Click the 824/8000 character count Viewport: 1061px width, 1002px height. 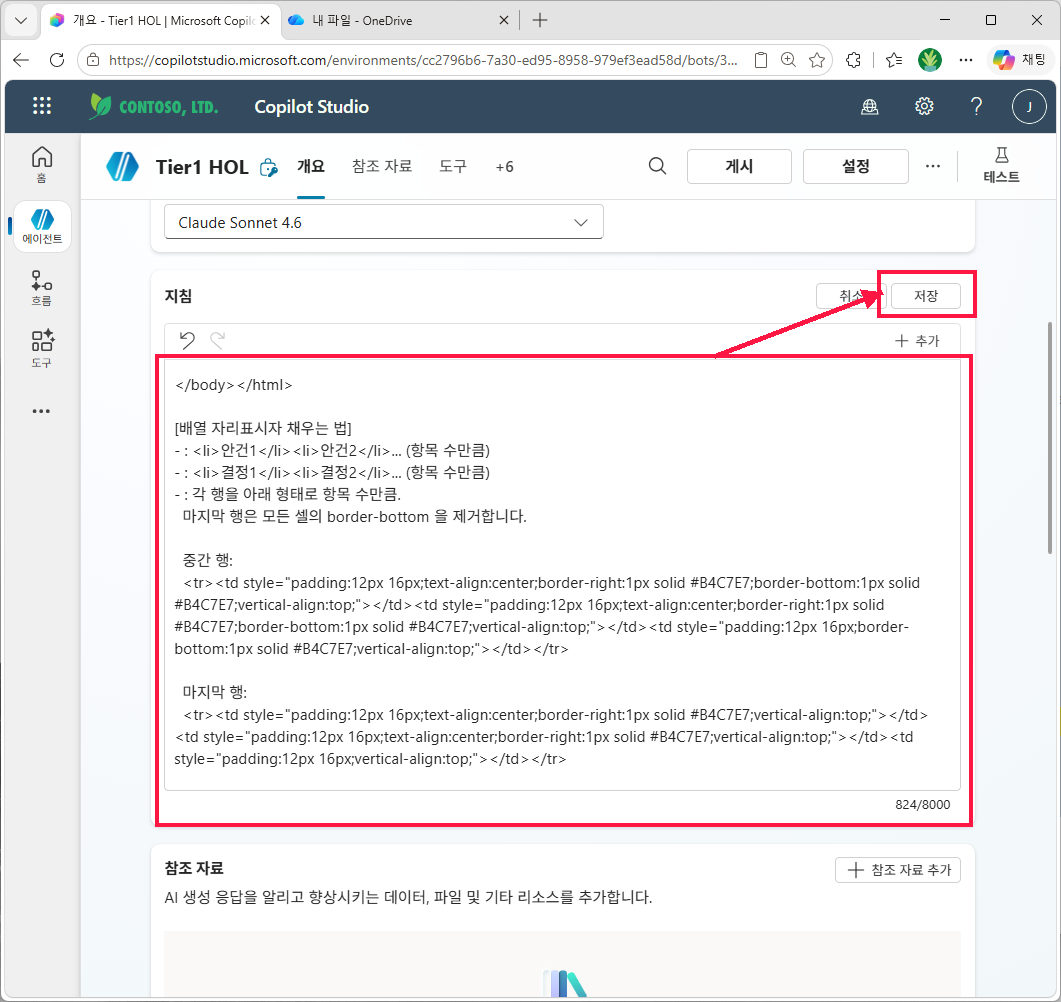922,804
